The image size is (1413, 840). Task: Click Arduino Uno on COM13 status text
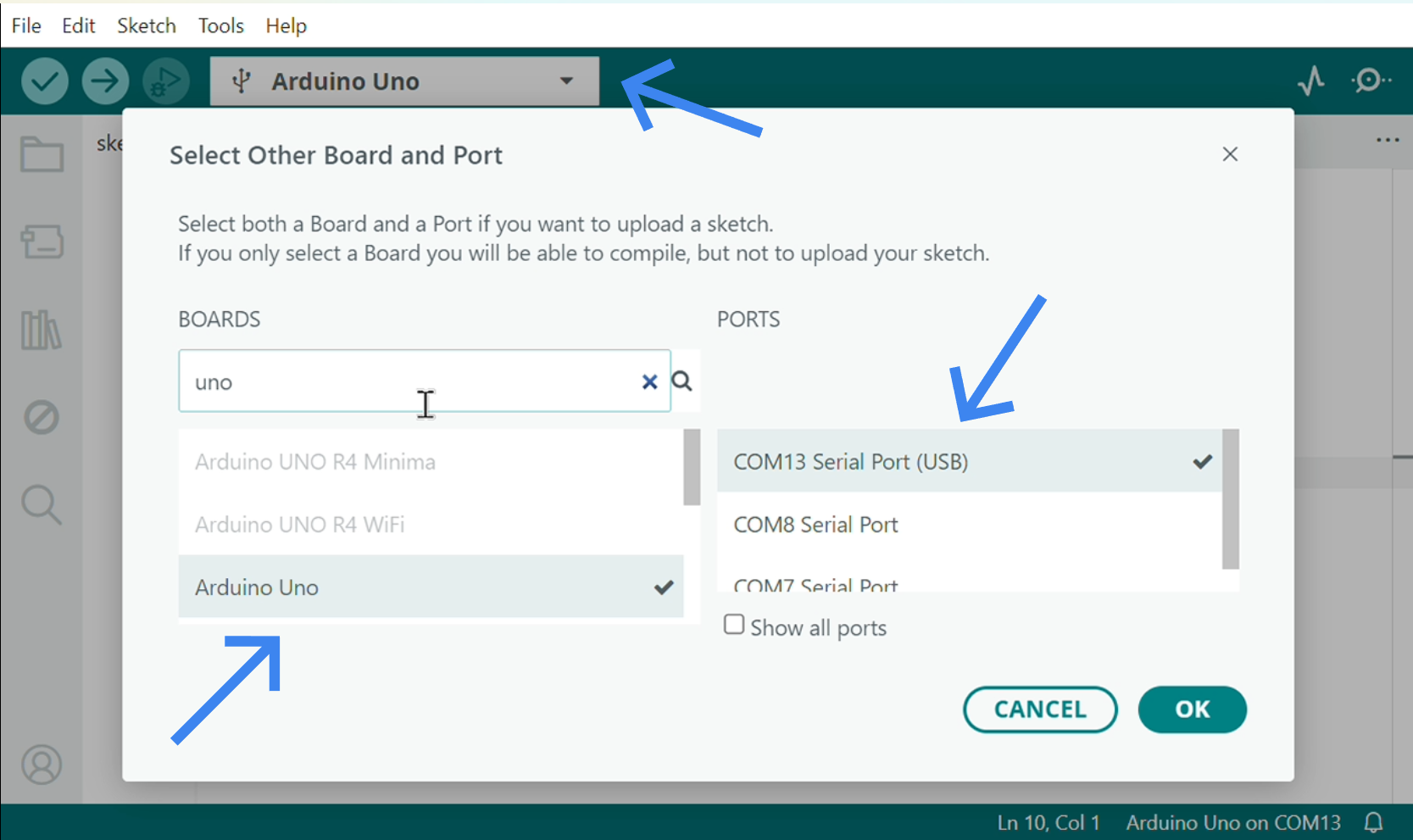tap(1233, 822)
